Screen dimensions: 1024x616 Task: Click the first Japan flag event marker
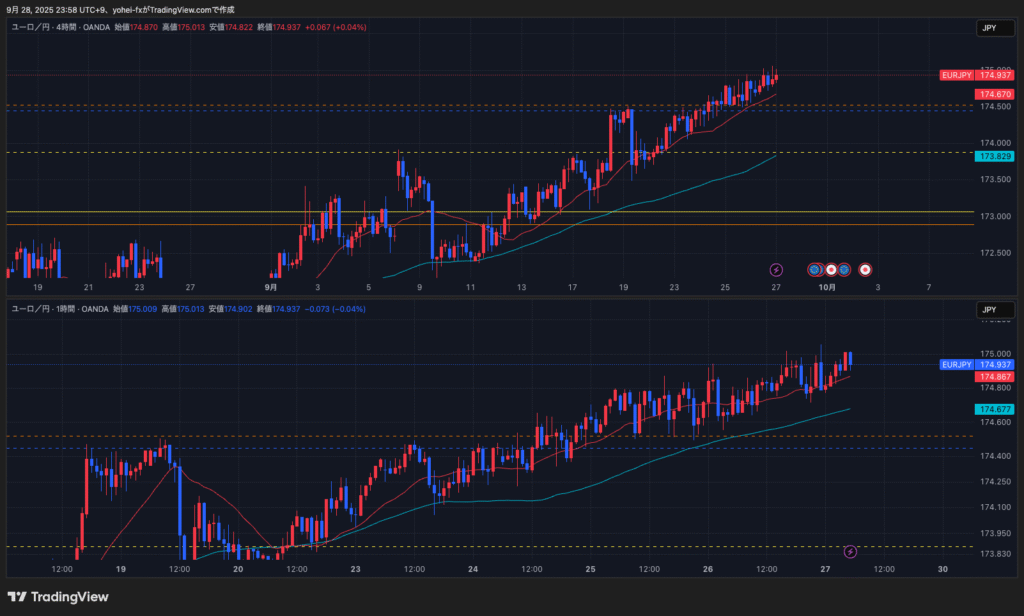click(x=831, y=269)
